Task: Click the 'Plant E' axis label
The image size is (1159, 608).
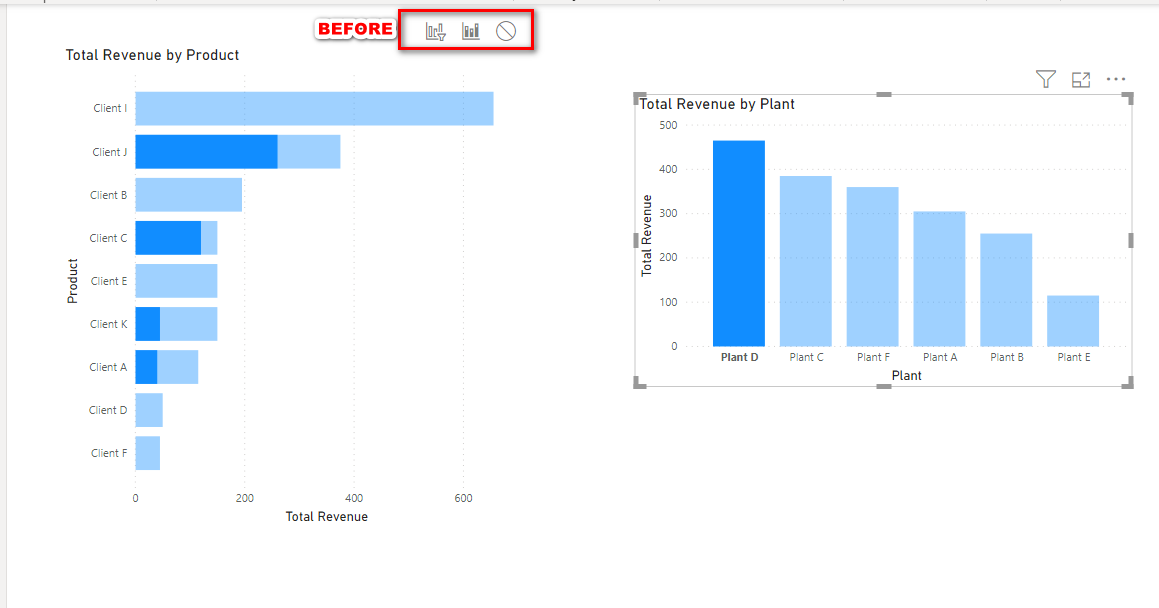Action: pyautogui.click(x=1073, y=357)
